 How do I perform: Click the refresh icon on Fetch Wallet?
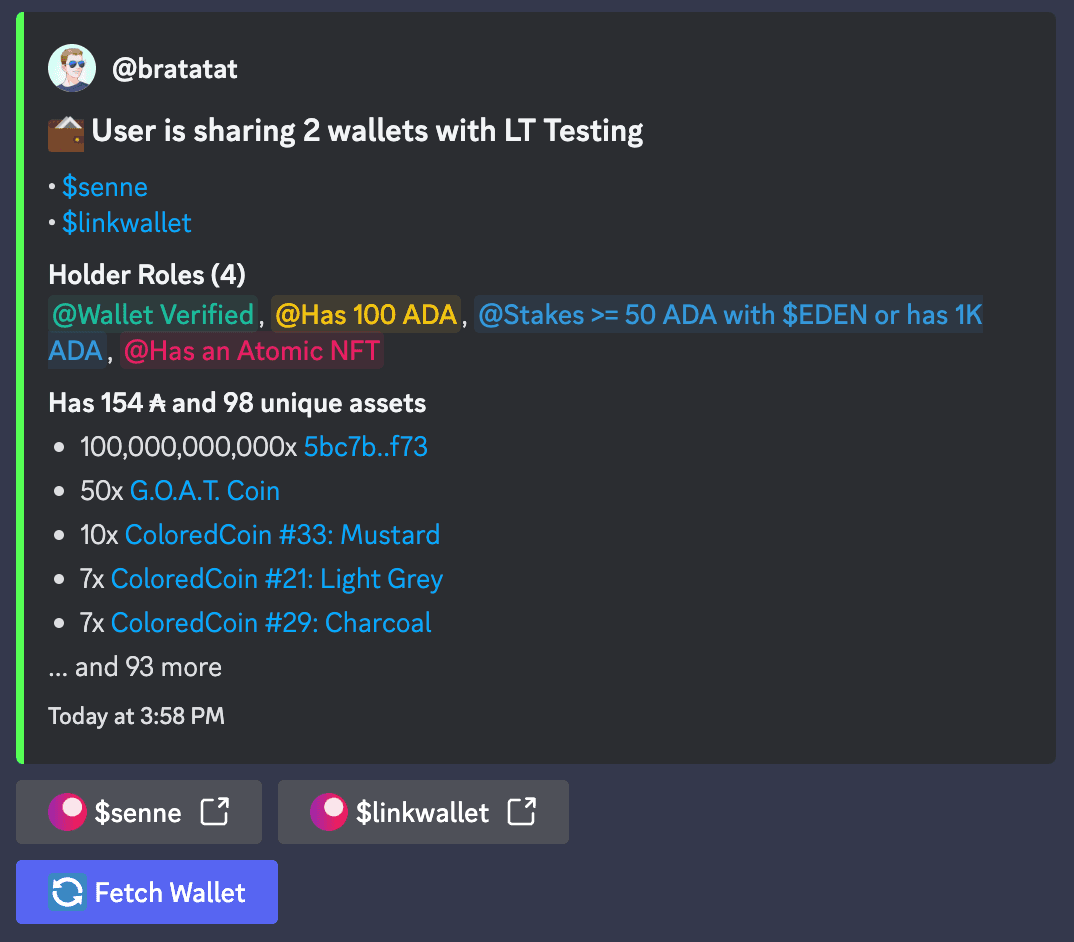click(x=67, y=892)
